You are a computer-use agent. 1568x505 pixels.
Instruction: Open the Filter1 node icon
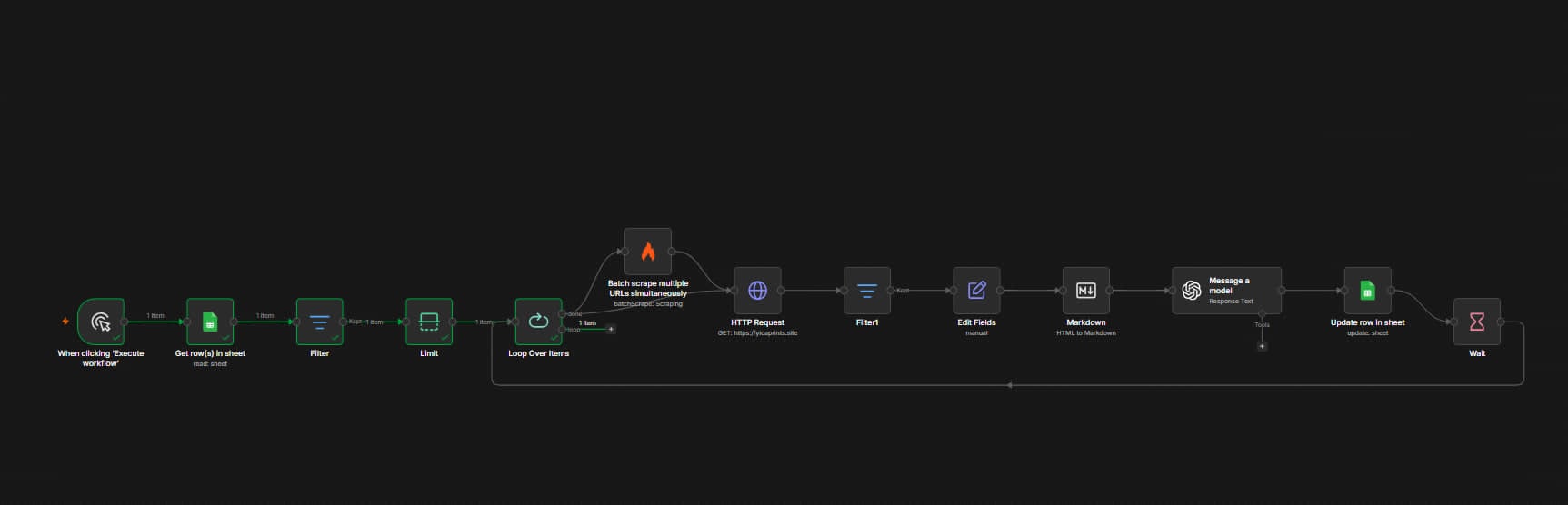(x=867, y=291)
